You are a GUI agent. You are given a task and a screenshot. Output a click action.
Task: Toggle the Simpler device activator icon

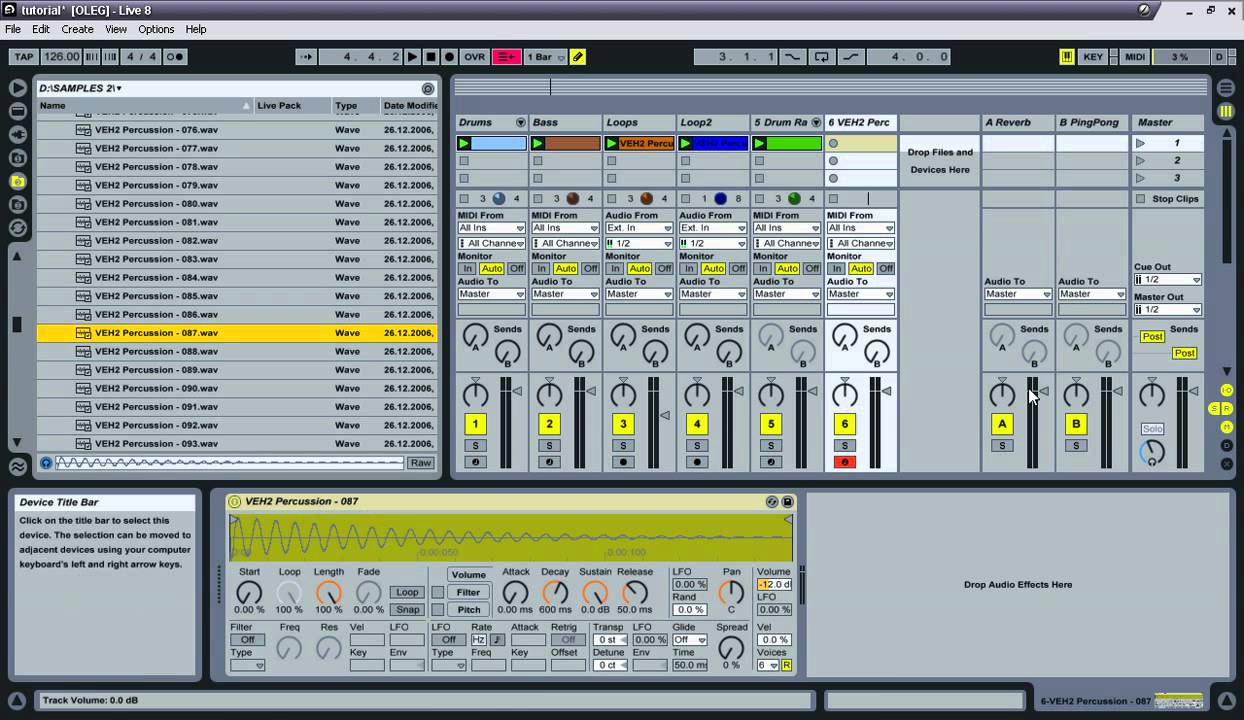[235, 502]
